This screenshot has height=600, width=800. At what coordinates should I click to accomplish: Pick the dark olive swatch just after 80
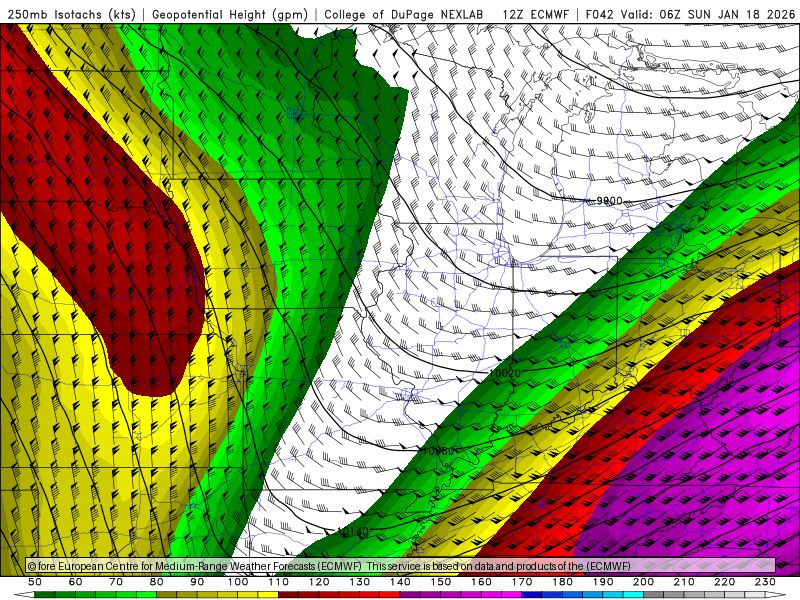tap(166, 595)
